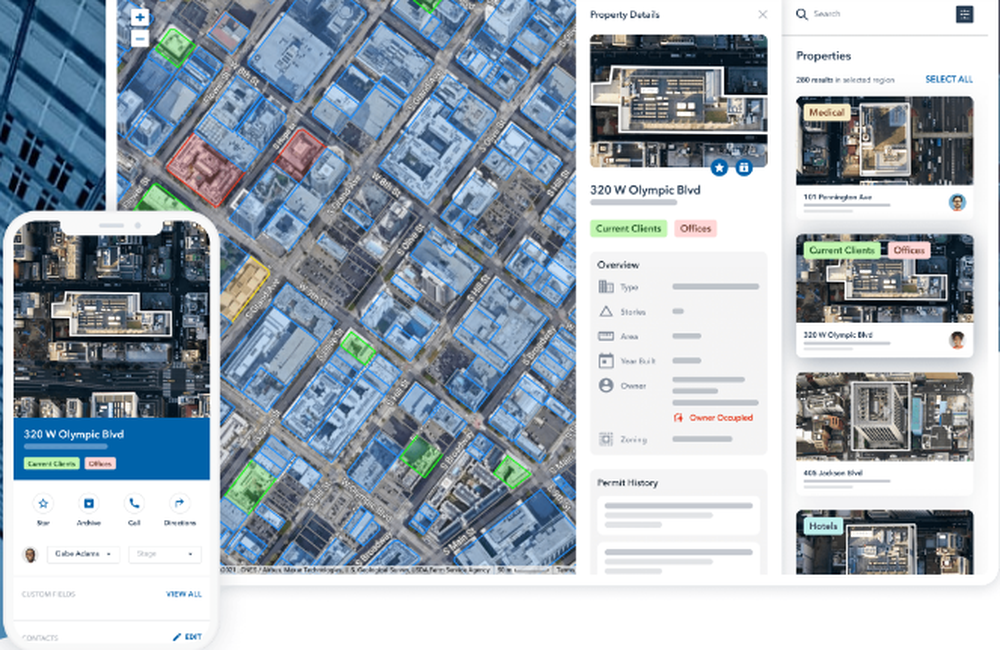
Task: Click Offices tag in Property Details
Action: pyautogui.click(x=695, y=228)
